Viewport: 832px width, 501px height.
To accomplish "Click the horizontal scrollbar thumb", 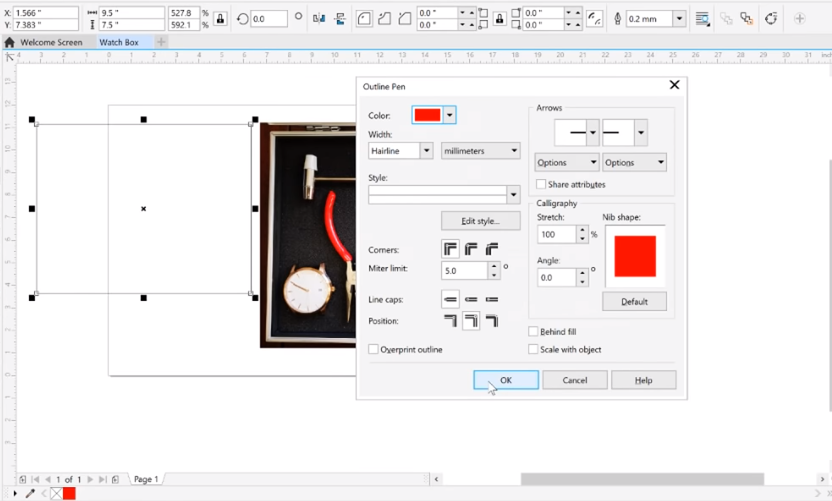I will (642, 479).
